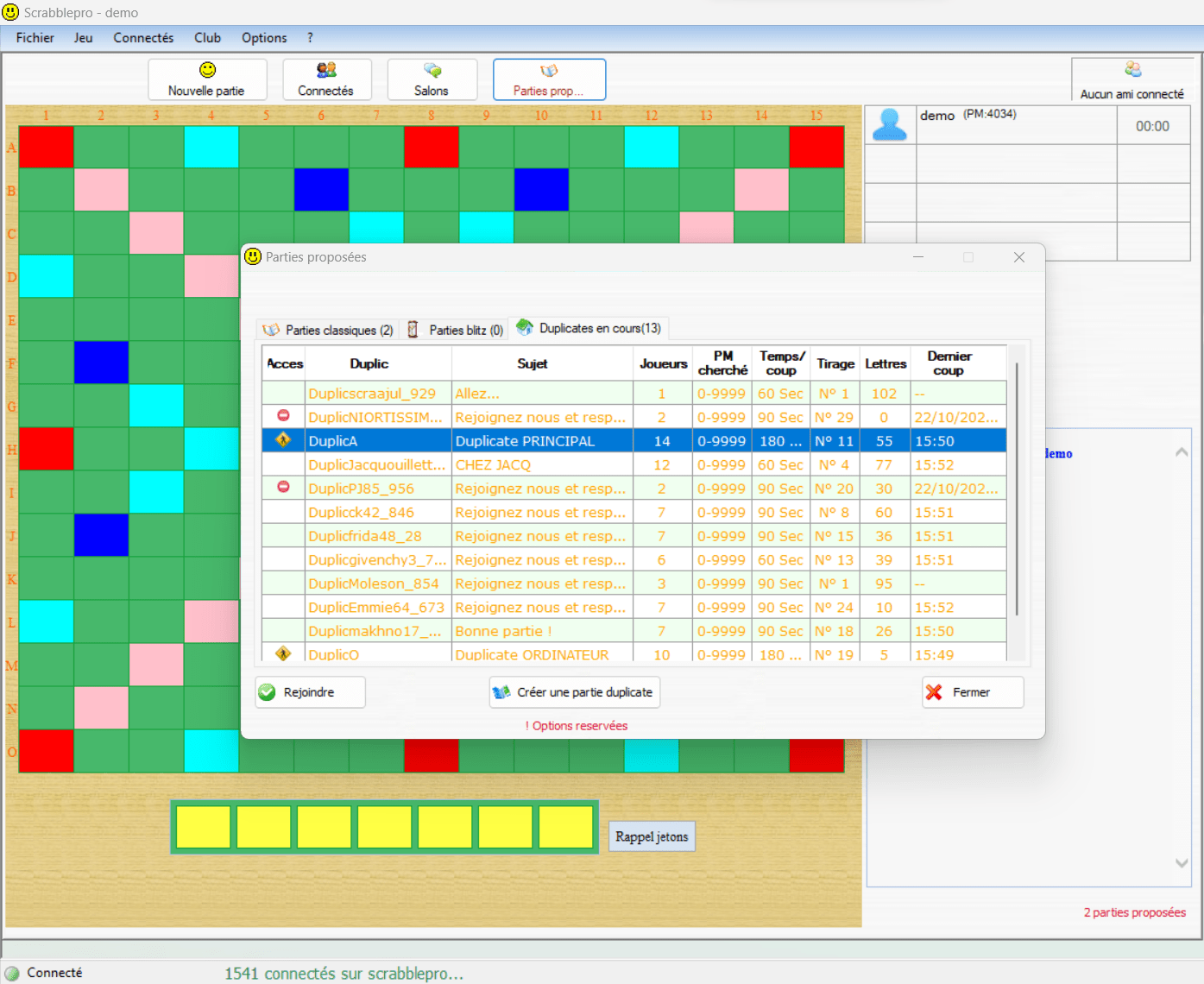Sort by the Temps/coup column header
The height and width of the screenshot is (984, 1204).
pyautogui.click(x=782, y=363)
